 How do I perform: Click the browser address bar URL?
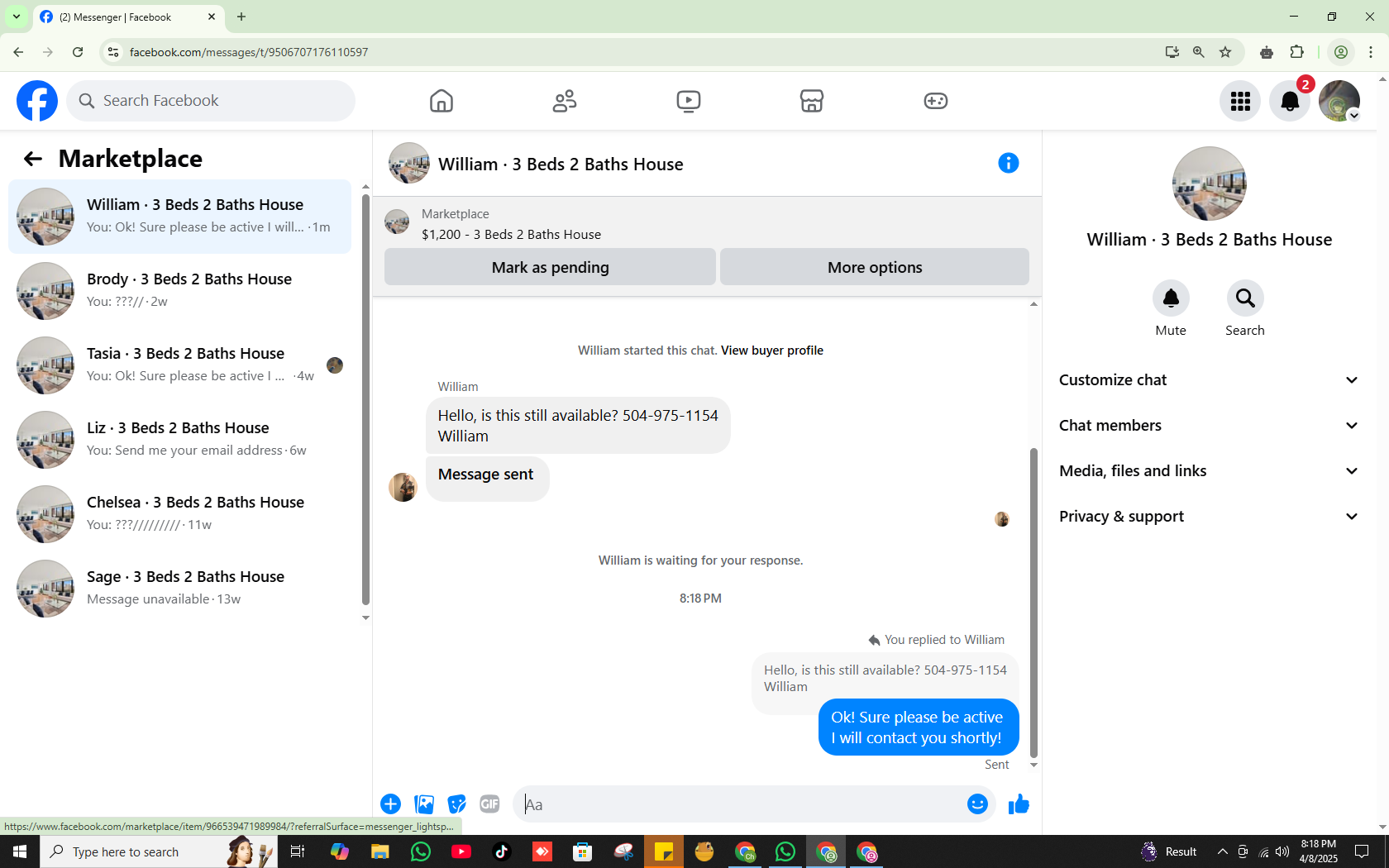point(249,52)
